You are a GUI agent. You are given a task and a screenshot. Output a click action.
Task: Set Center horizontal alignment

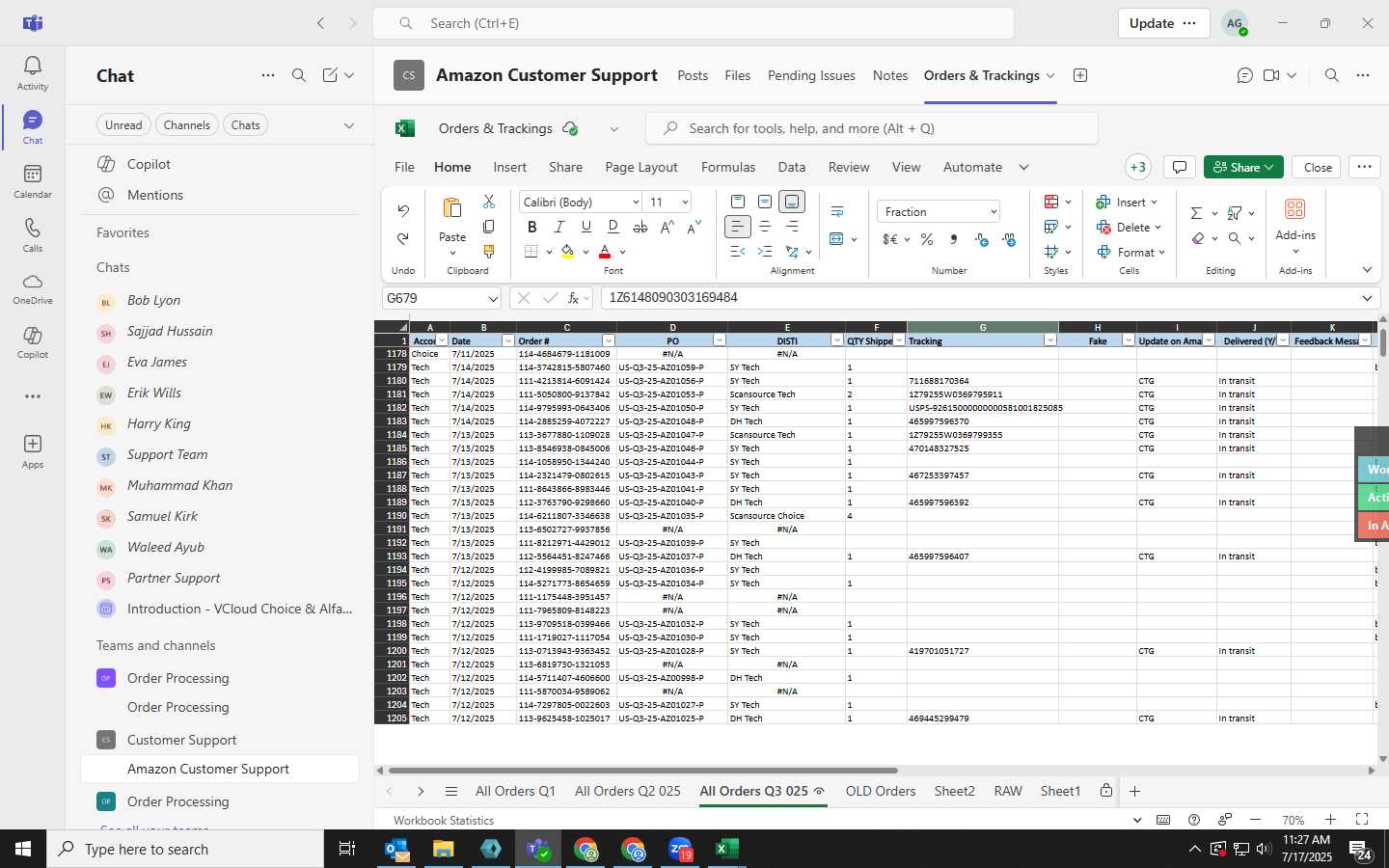click(x=765, y=227)
